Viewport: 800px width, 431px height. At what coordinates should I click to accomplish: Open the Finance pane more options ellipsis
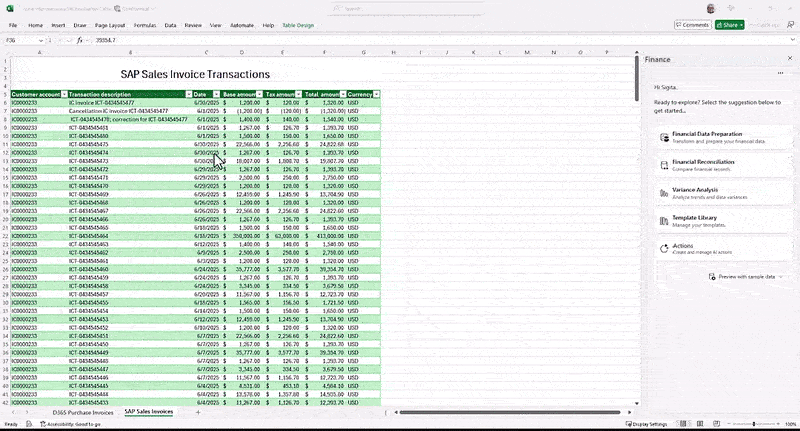pos(781,73)
